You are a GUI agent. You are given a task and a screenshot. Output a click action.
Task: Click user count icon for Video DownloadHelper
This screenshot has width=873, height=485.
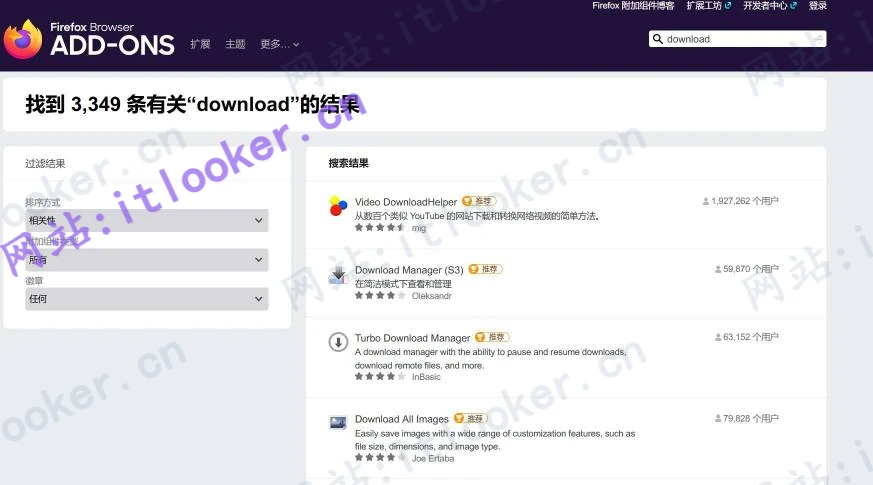coord(706,201)
